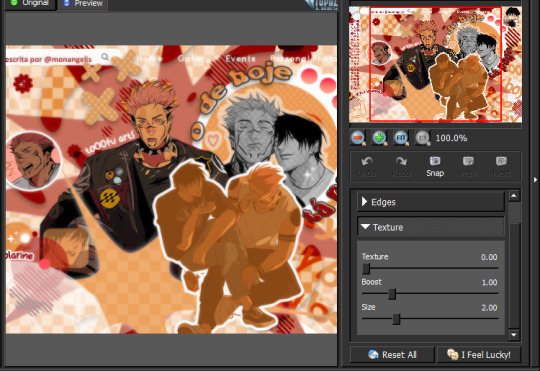Expand the Edges section
This screenshot has height=371, width=540.
(430, 202)
